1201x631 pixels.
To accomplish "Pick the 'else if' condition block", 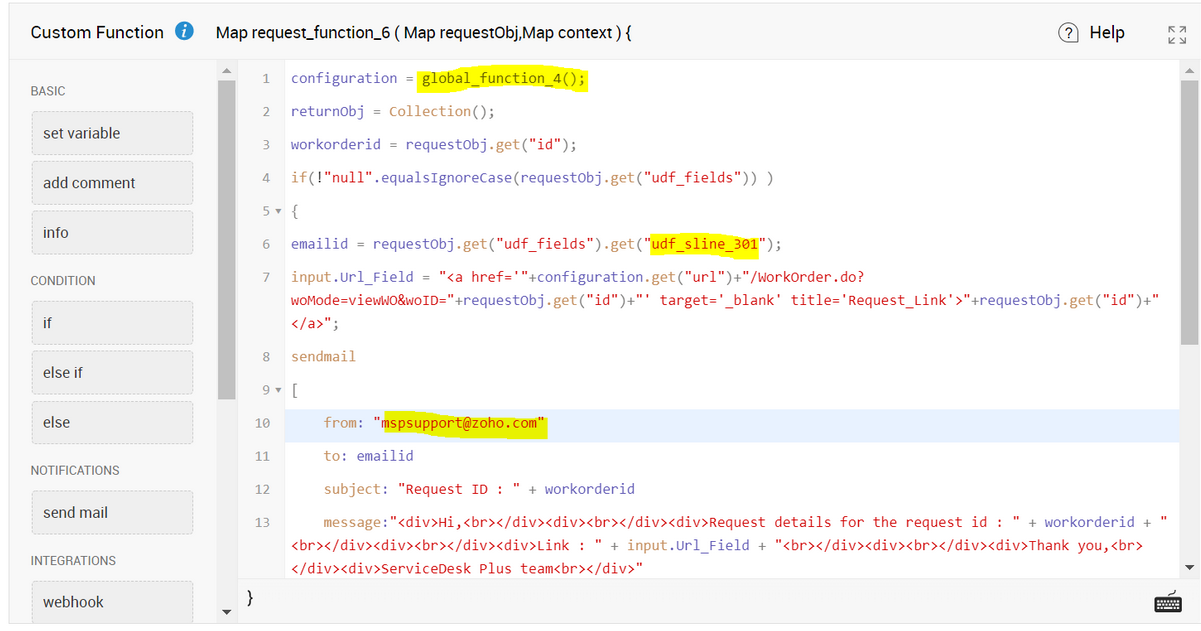I will (111, 373).
